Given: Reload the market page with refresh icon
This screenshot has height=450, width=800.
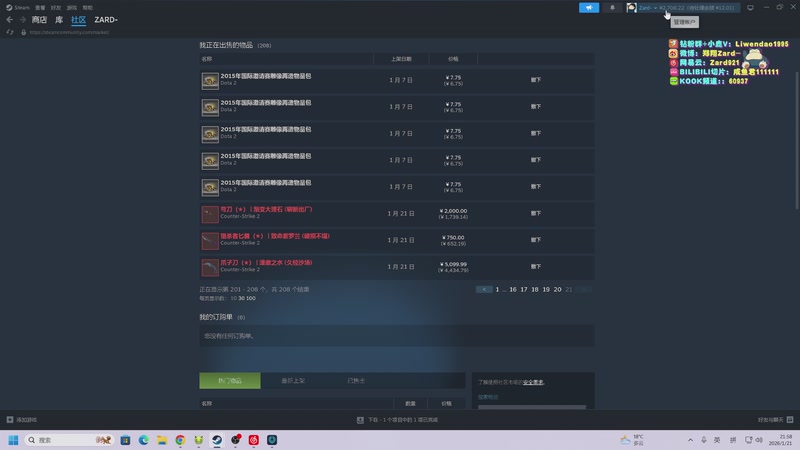Looking at the screenshot, I should coord(10,32).
